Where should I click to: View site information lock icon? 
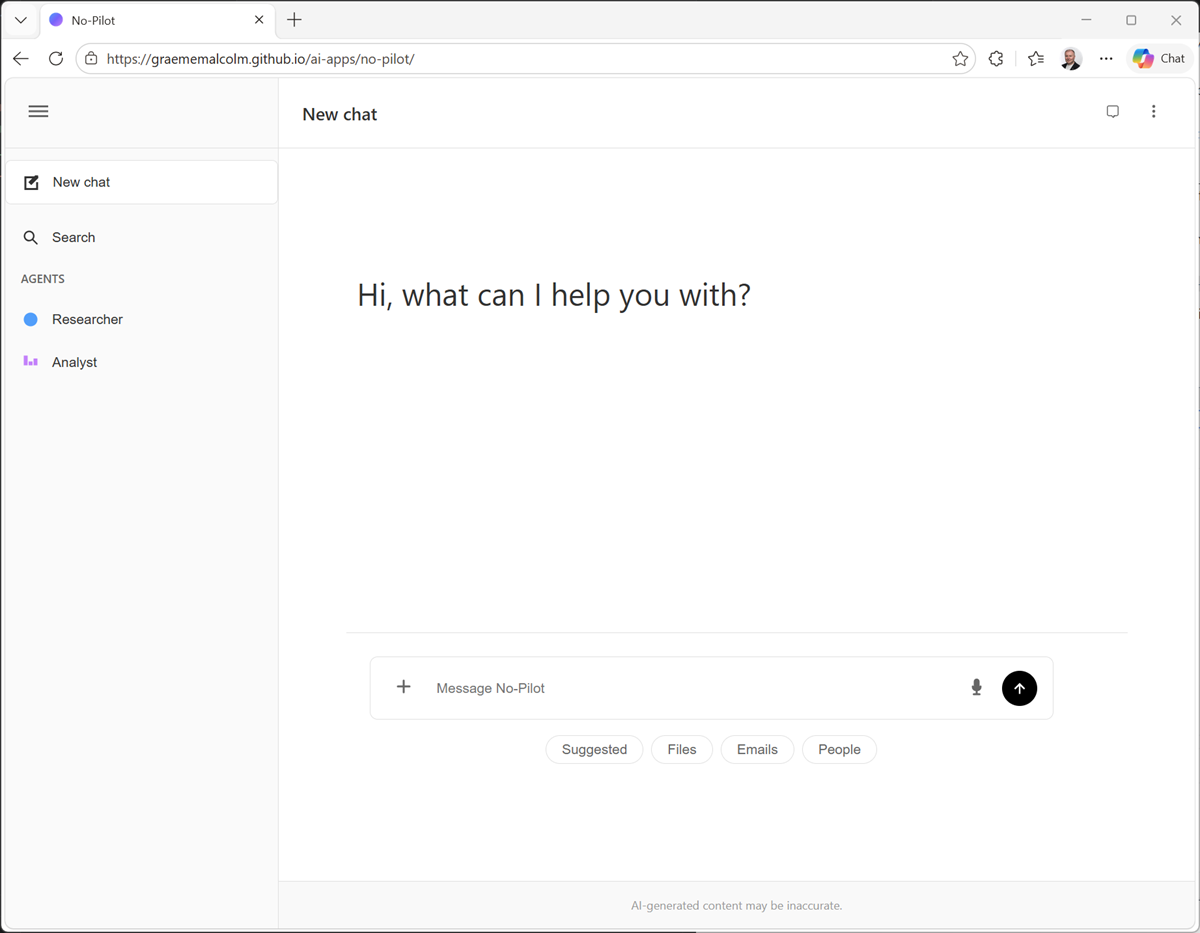(x=91, y=59)
